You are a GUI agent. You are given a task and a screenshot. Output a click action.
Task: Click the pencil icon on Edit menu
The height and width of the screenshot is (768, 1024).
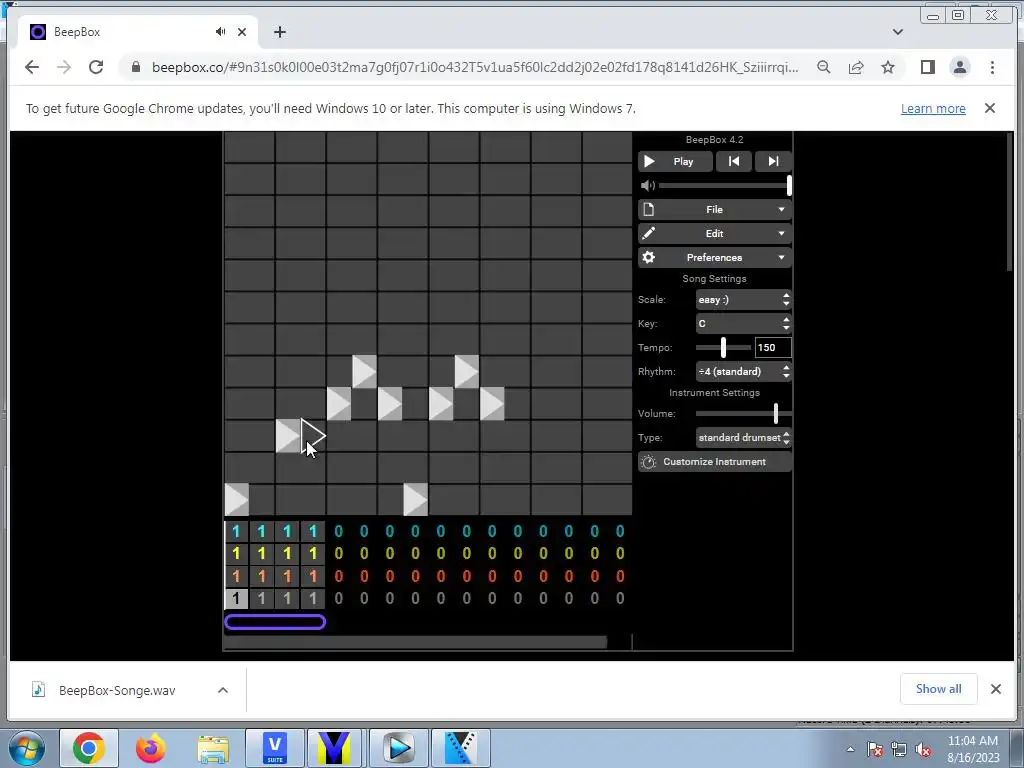[x=648, y=233]
